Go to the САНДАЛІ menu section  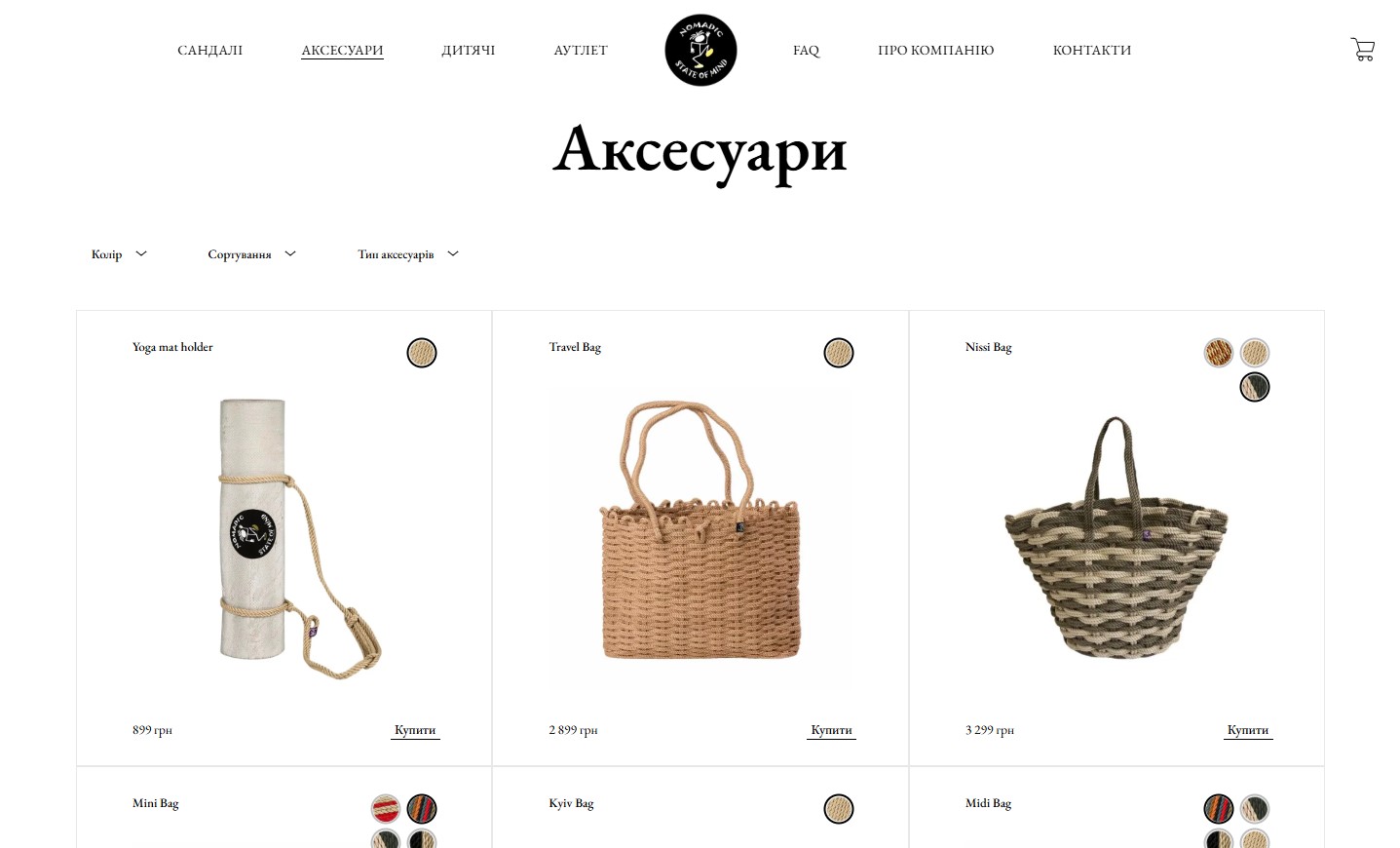tap(210, 51)
